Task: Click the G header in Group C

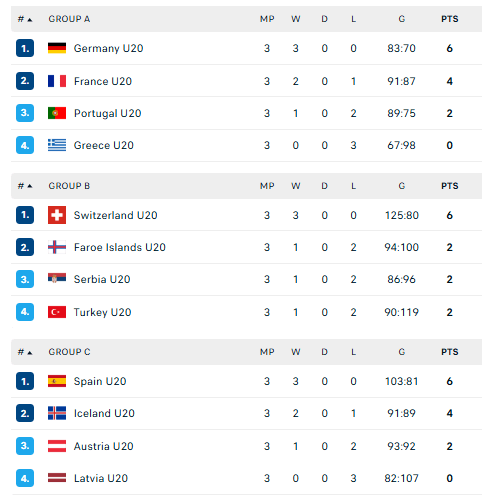Action: [x=402, y=352]
